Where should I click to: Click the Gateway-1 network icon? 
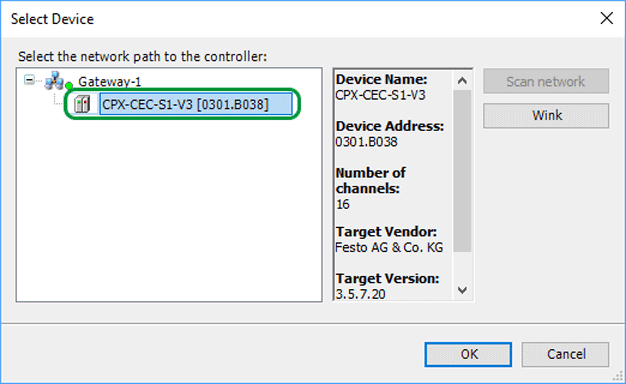pos(55,81)
